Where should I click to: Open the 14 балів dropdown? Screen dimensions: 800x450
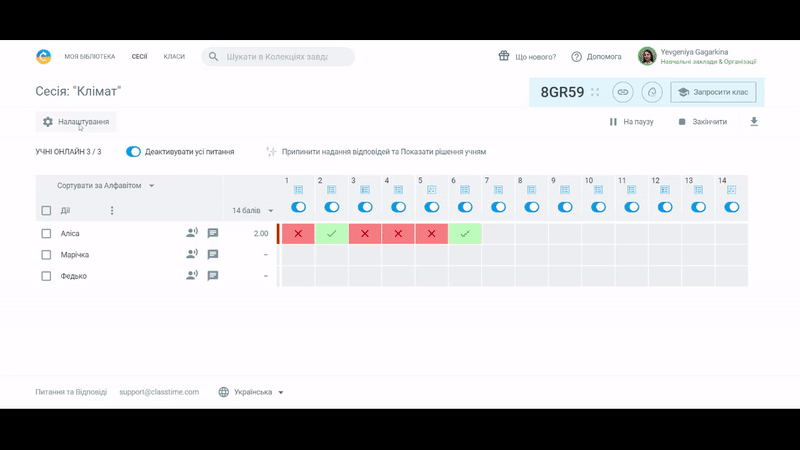tap(252, 211)
